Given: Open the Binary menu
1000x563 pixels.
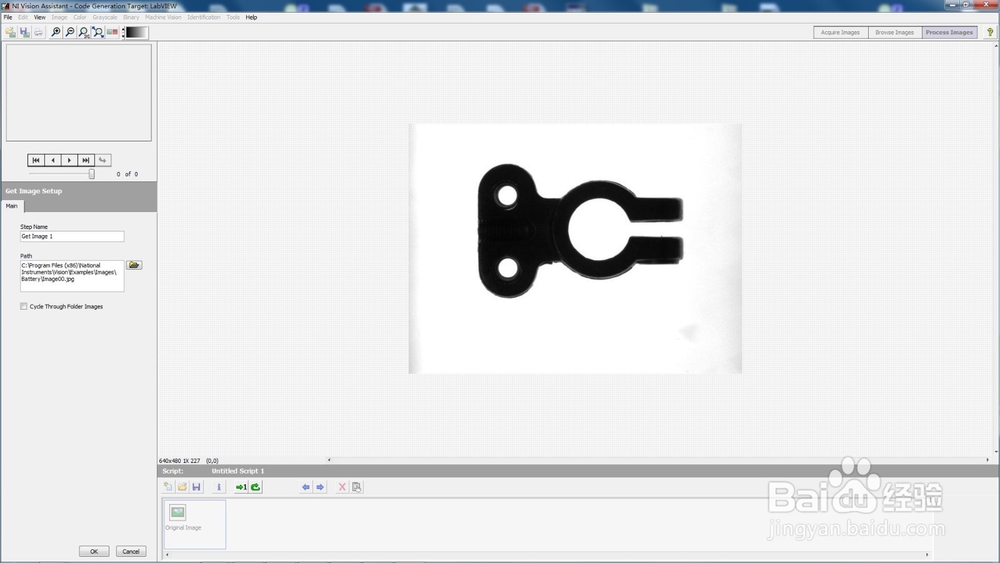Looking at the screenshot, I should tap(131, 17).
